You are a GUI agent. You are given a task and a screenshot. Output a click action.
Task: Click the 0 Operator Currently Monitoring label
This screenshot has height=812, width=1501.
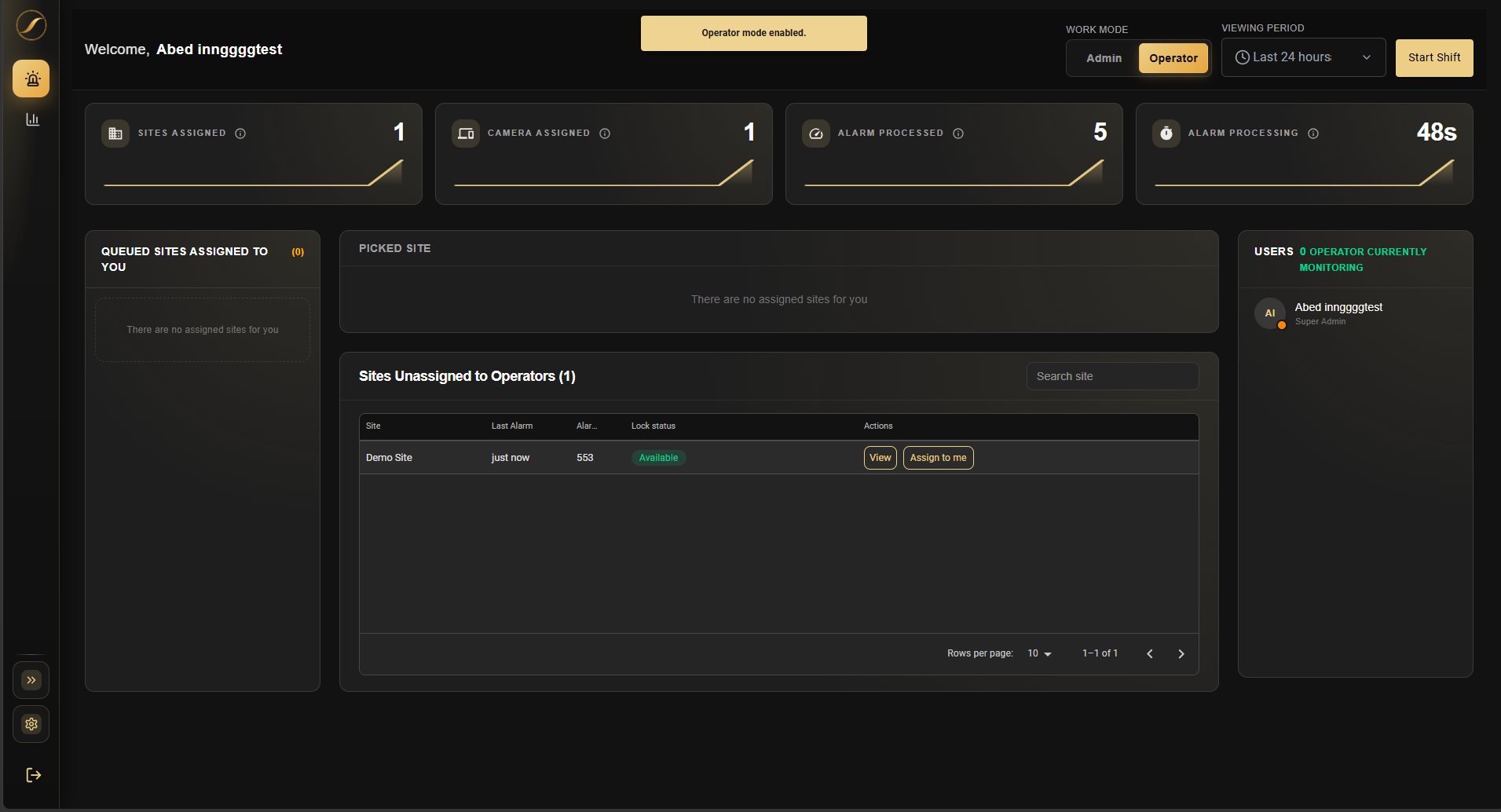1363,259
